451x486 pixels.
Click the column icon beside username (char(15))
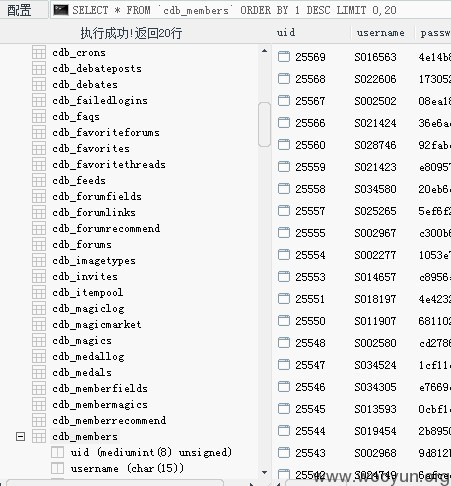click(x=57, y=469)
